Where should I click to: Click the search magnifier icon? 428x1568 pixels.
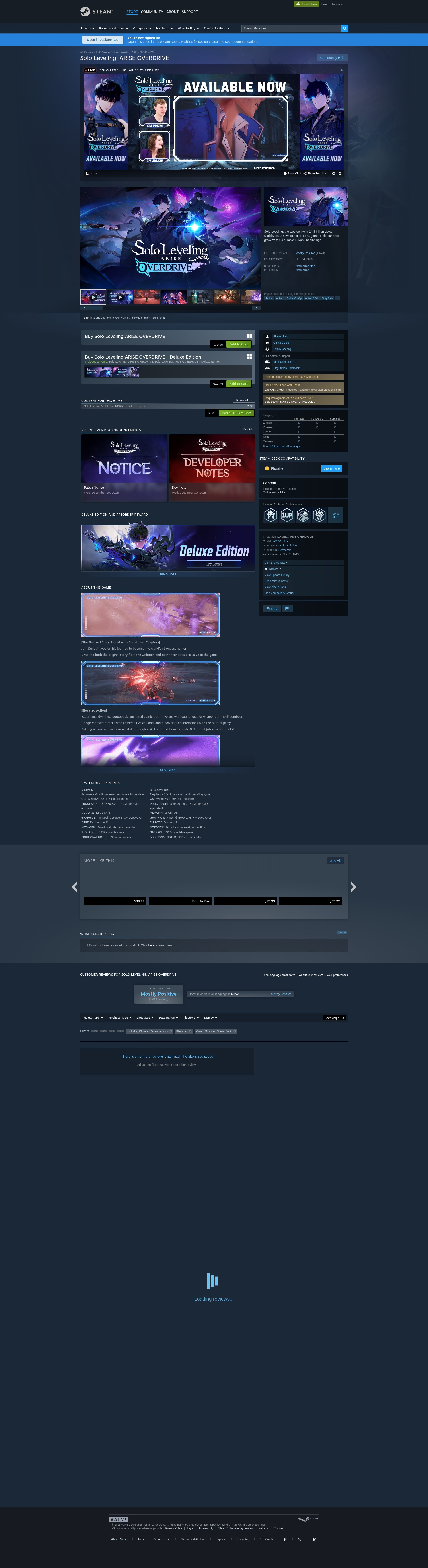click(345, 28)
